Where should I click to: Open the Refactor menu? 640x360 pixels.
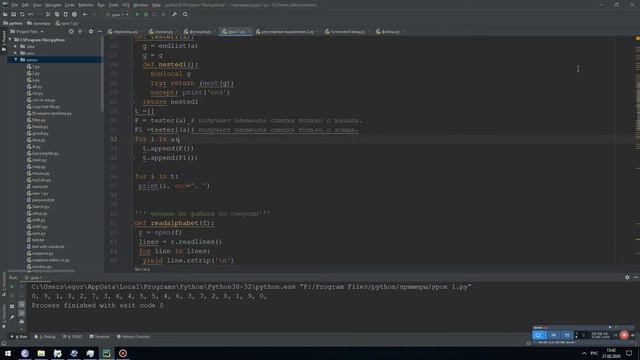[x=86, y=5]
